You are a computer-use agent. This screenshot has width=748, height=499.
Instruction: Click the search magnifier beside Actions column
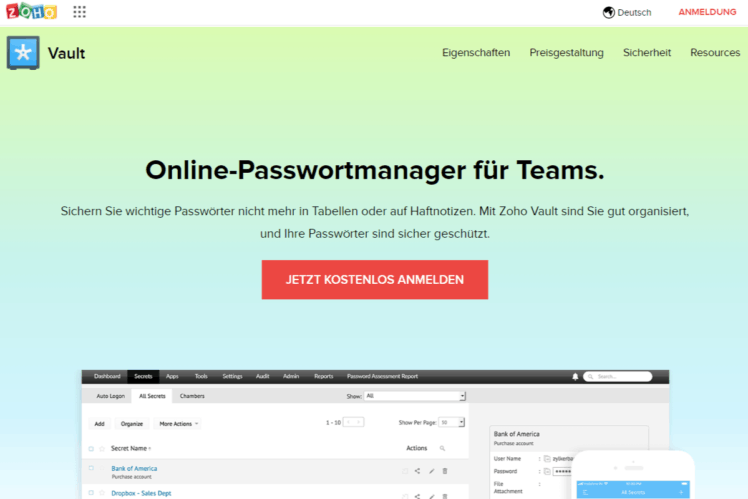442,448
